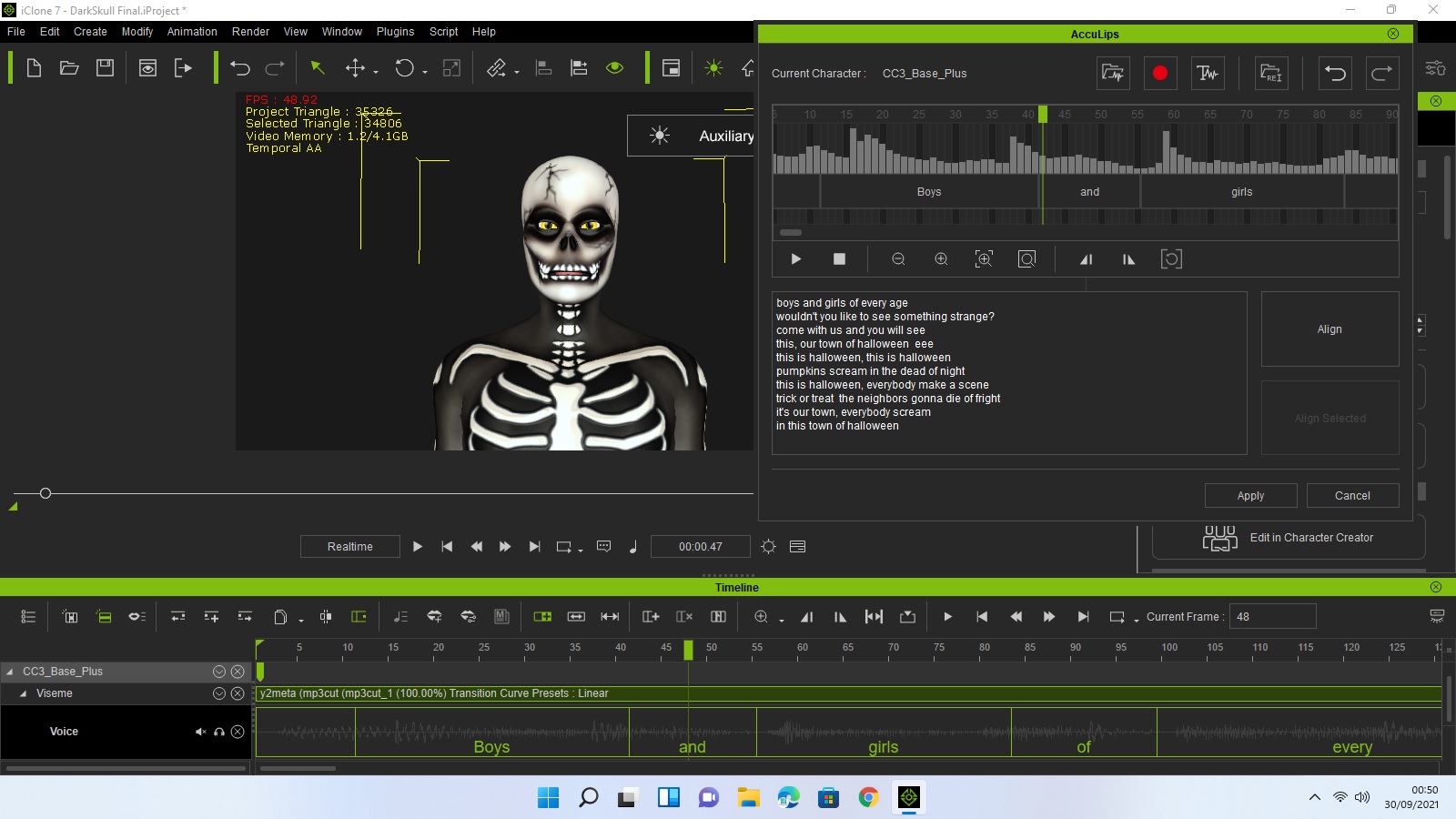The width and height of the screenshot is (1456, 819).
Task: Set mark-in point in AccuLips
Action: [1086, 259]
